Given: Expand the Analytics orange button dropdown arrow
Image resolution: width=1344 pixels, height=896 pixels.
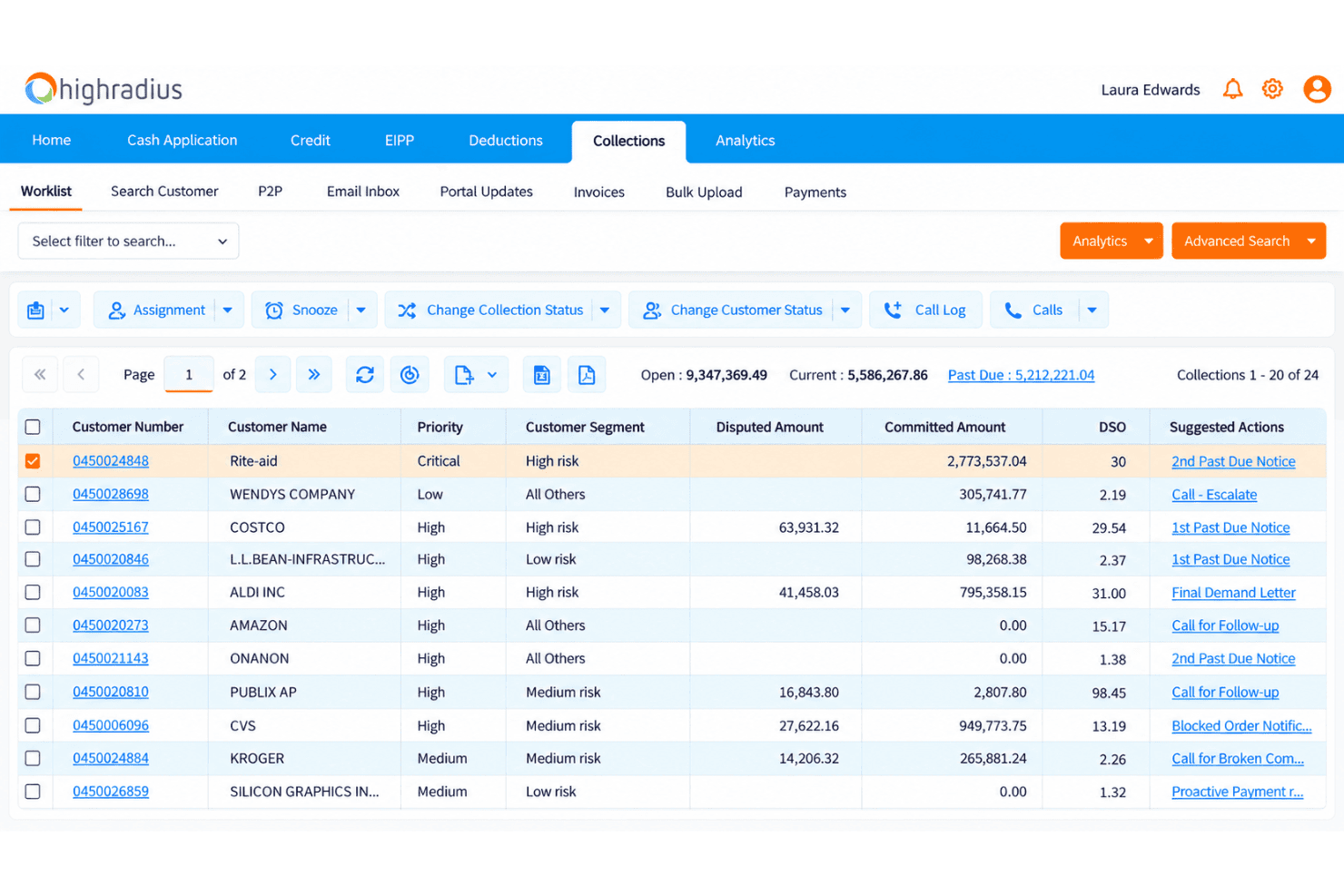Looking at the screenshot, I should point(1149,241).
